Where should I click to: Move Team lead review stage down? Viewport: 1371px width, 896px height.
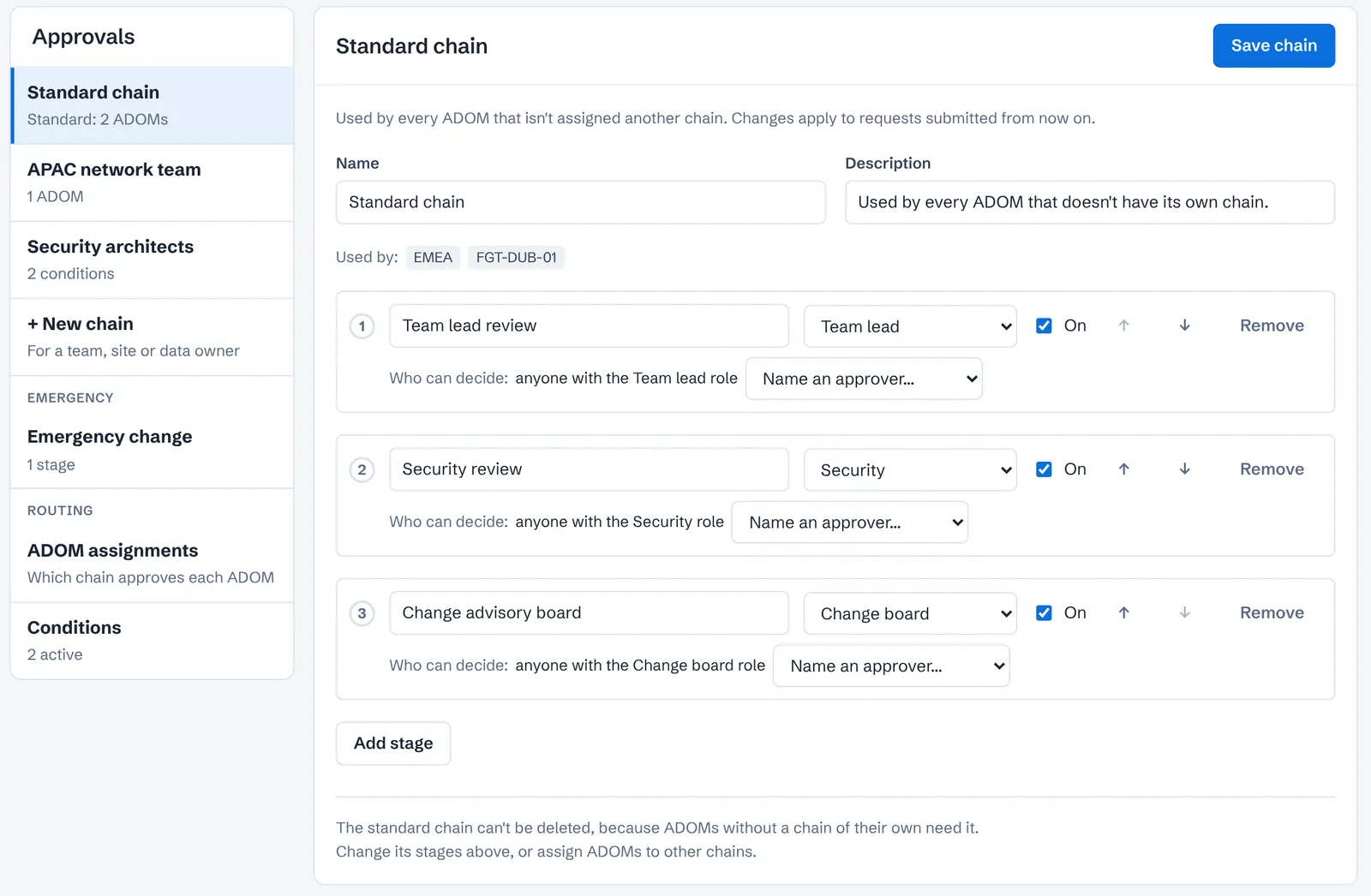pyautogui.click(x=1184, y=326)
